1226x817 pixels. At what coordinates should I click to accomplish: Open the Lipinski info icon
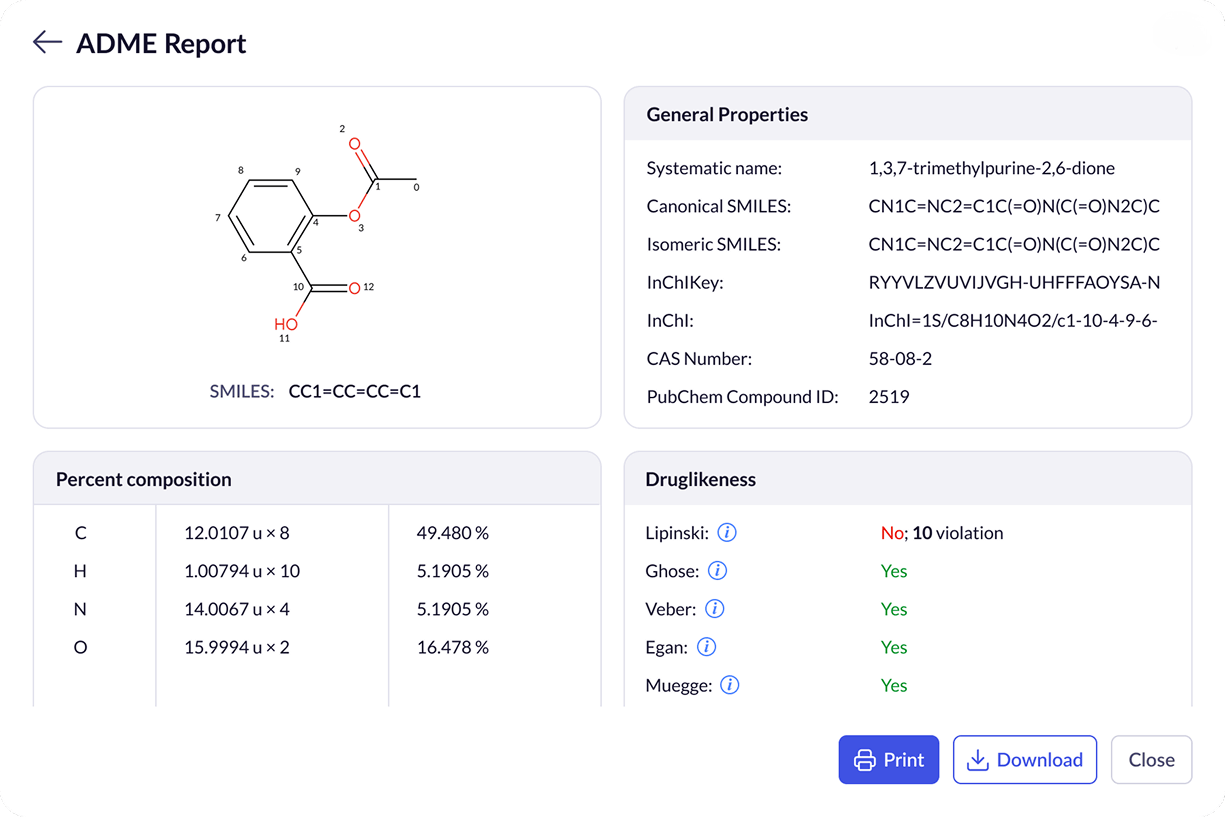pyautogui.click(x=727, y=533)
